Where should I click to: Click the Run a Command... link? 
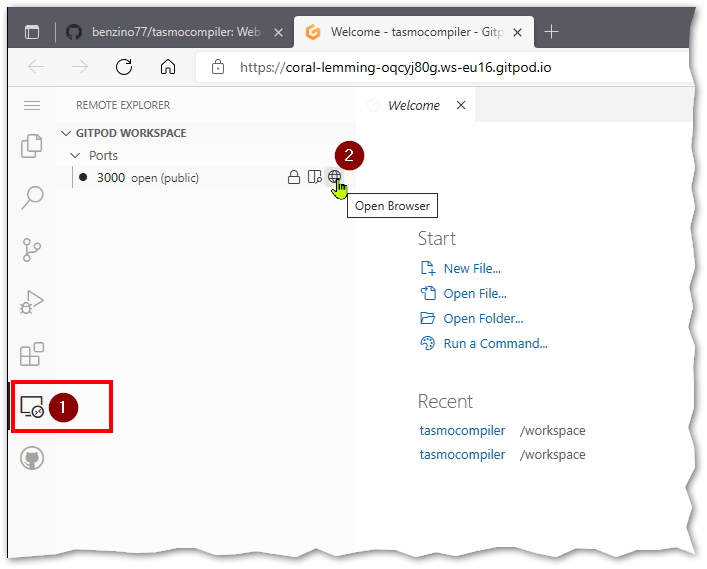click(495, 343)
